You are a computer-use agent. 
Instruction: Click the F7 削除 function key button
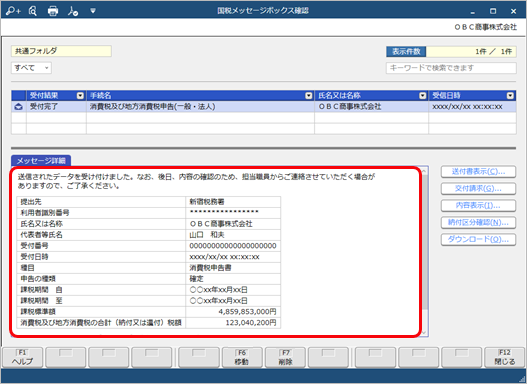pos(285,357)
